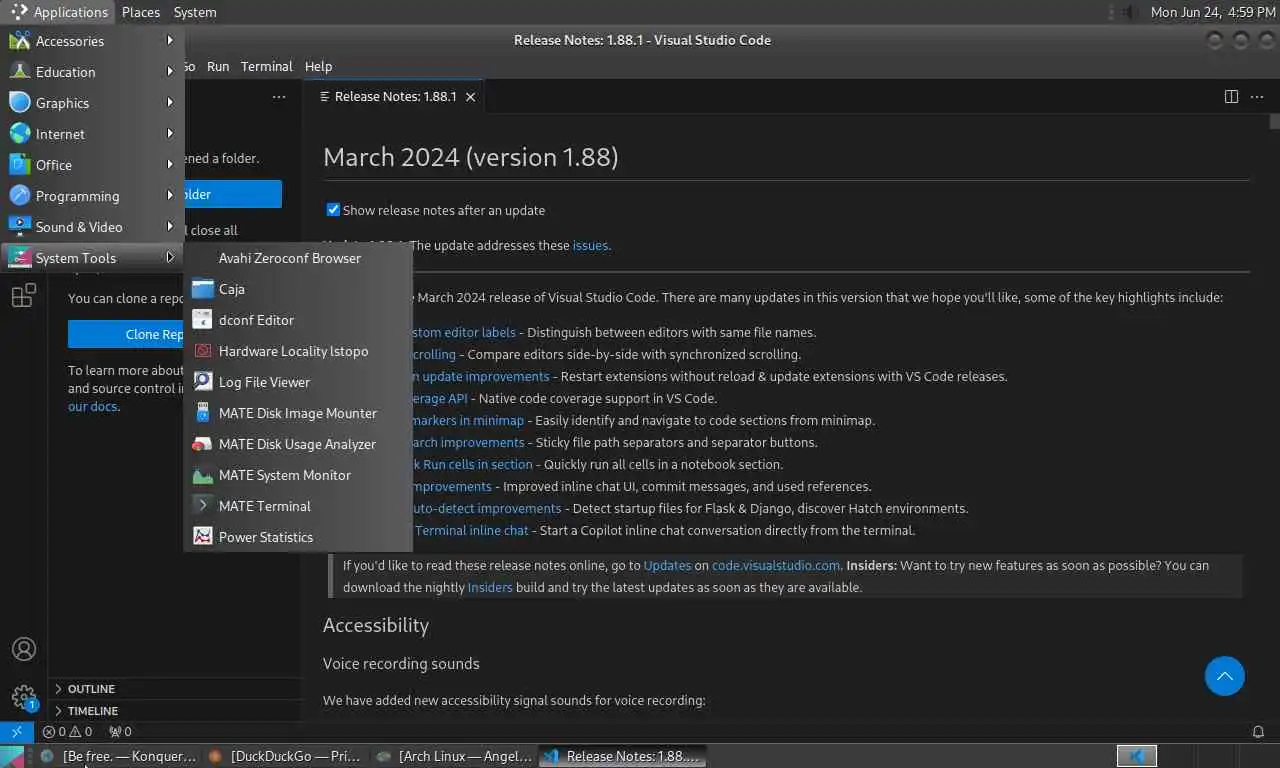
Task: Open the System menu in top panel
Action: click(x=195, y=12)
